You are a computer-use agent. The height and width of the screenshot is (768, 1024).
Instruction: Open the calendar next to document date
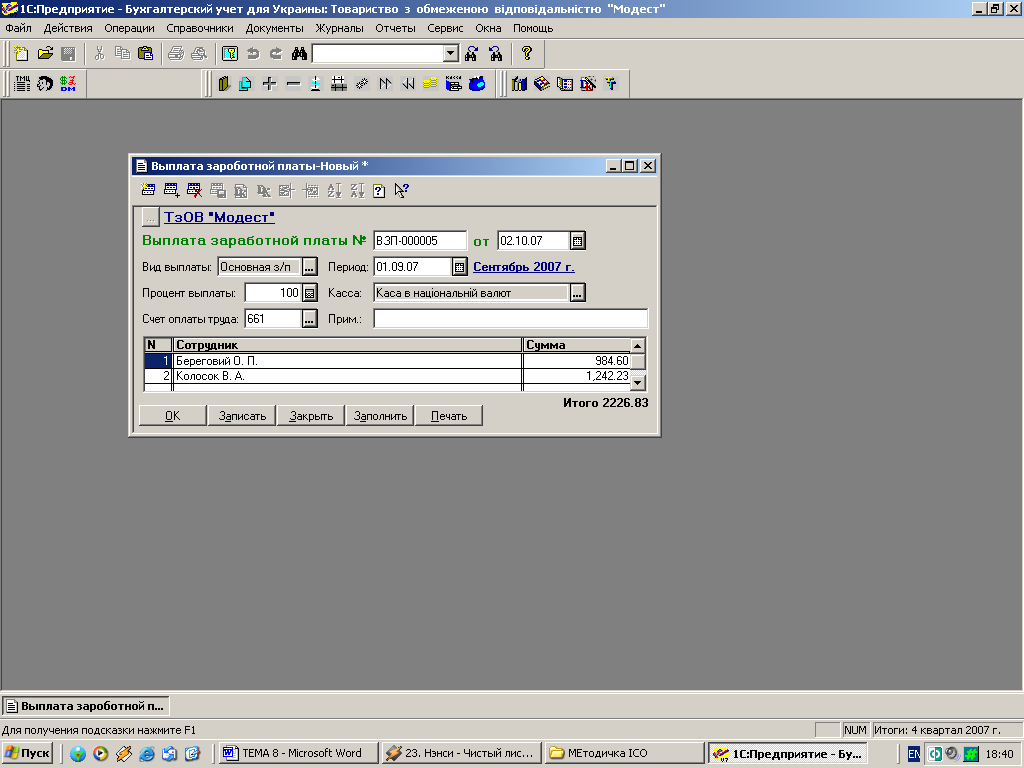[577, 241]
